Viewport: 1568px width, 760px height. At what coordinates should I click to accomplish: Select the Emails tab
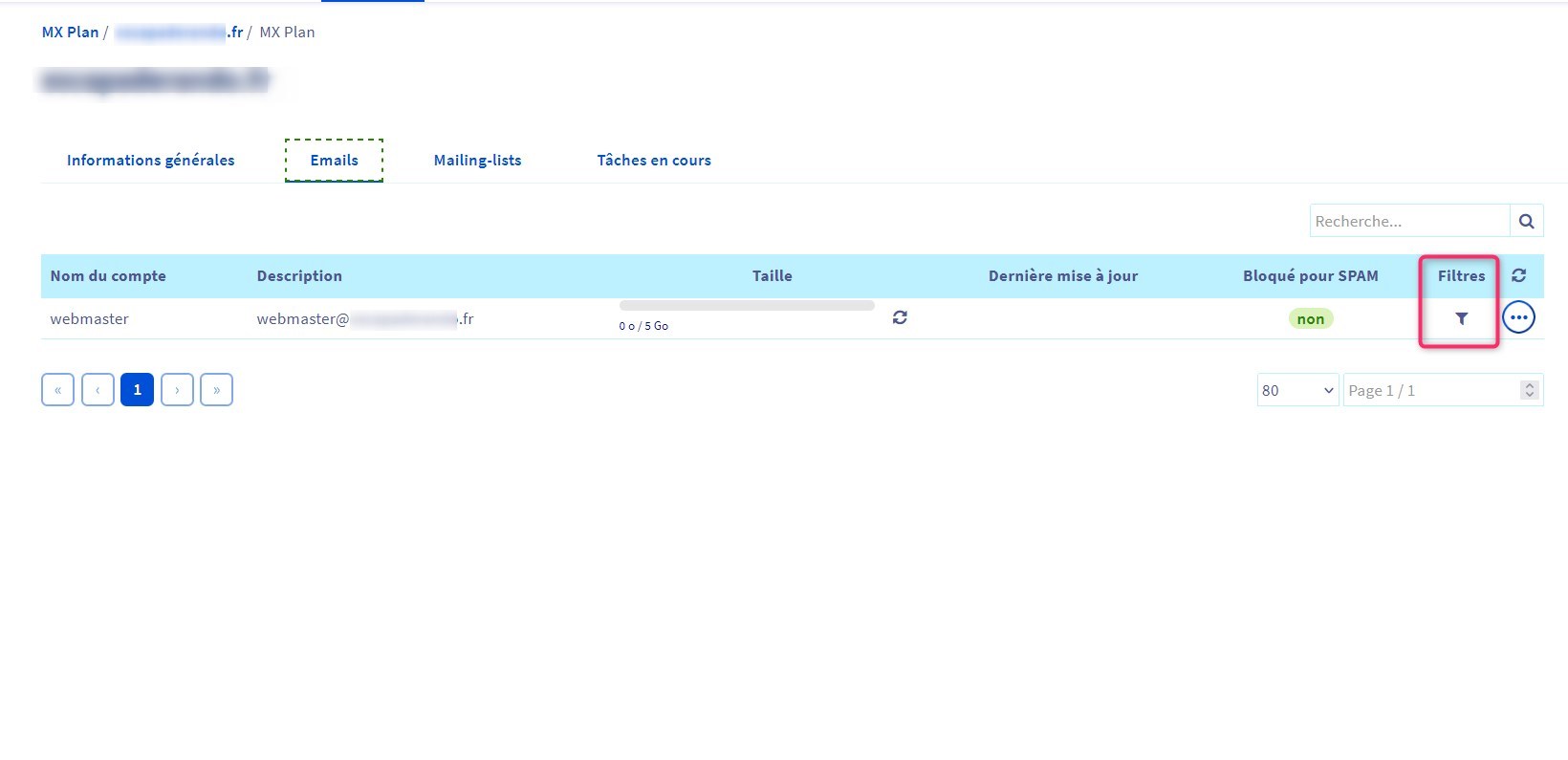[334, 161]
